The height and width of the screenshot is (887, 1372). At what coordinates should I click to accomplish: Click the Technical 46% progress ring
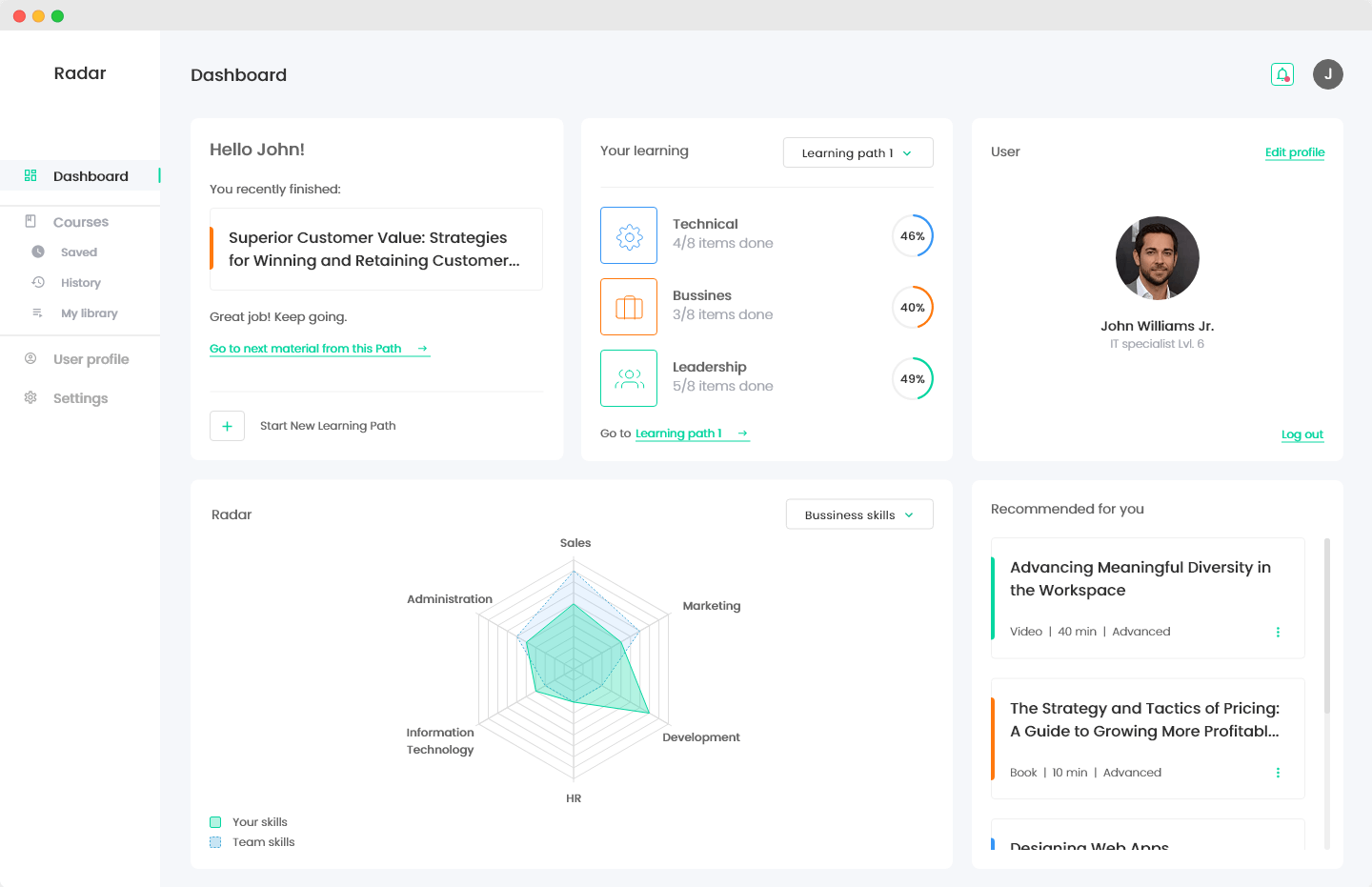913,235
